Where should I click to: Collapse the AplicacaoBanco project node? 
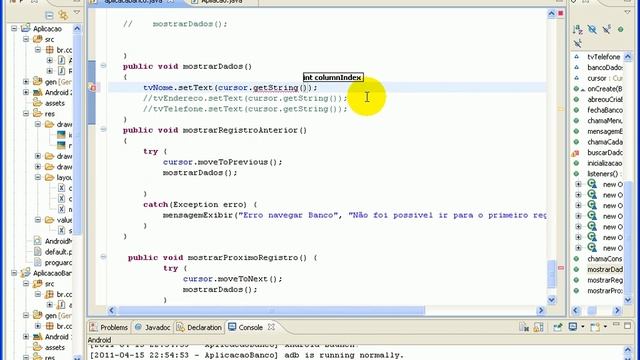(x=14, y=273)
